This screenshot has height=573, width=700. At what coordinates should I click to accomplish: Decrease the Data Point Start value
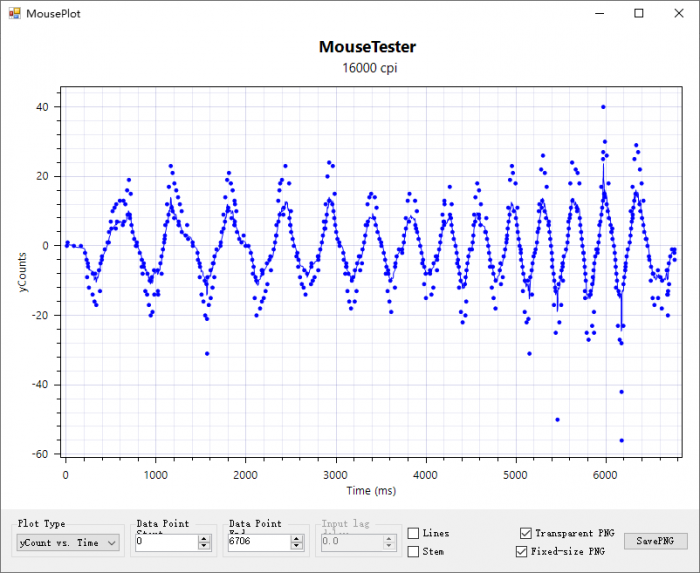pyautogui.click(x=204, y=546)
